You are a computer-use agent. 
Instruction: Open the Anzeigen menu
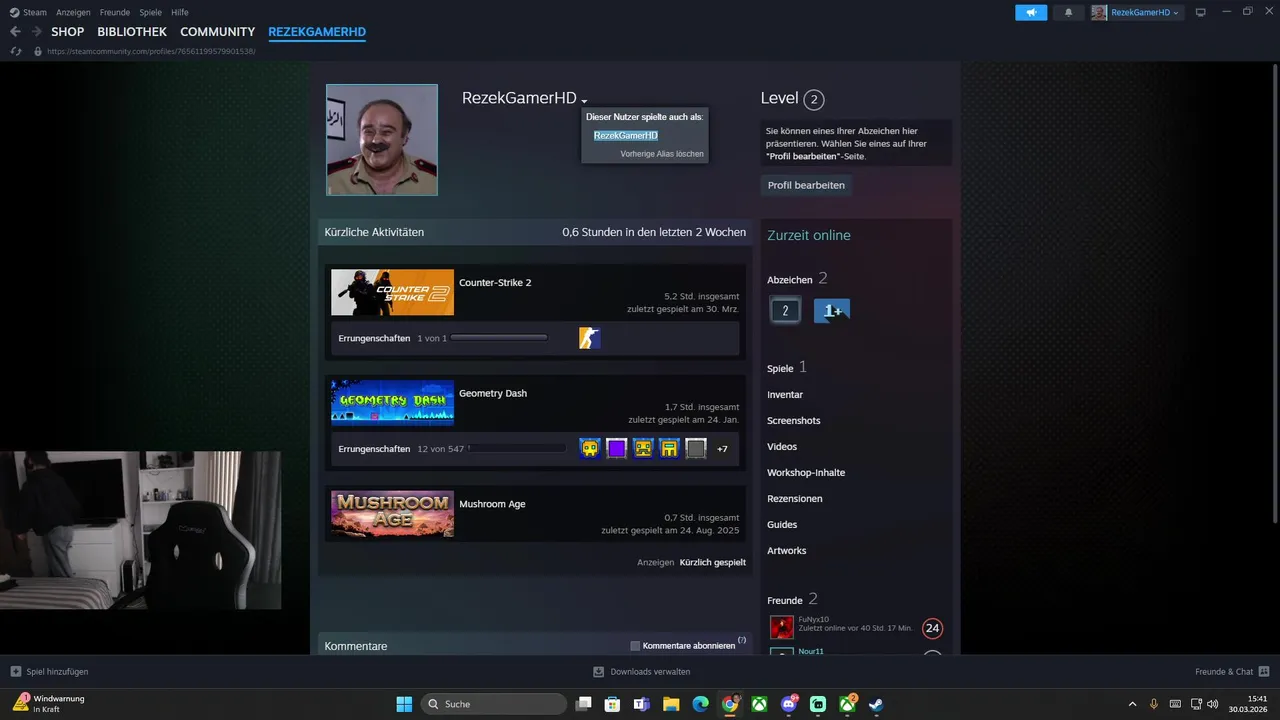(x=73, y=12)
